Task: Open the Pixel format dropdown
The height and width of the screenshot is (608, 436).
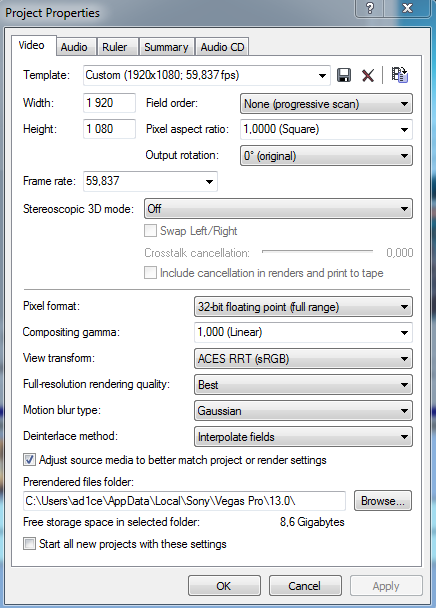Action: pos(303,307)
